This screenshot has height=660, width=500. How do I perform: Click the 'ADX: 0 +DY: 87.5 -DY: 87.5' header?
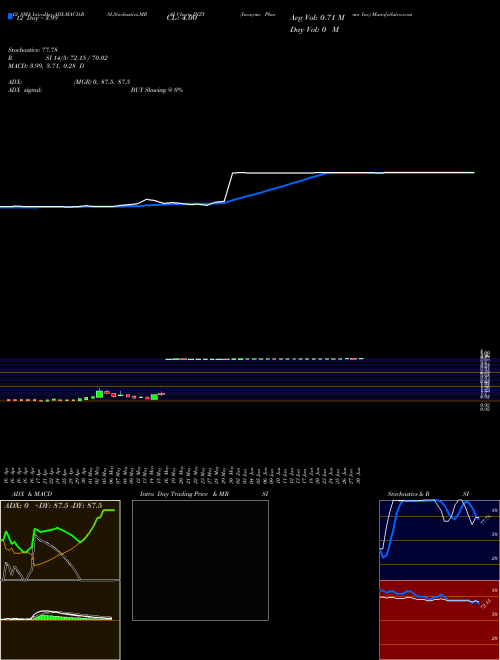53,506
